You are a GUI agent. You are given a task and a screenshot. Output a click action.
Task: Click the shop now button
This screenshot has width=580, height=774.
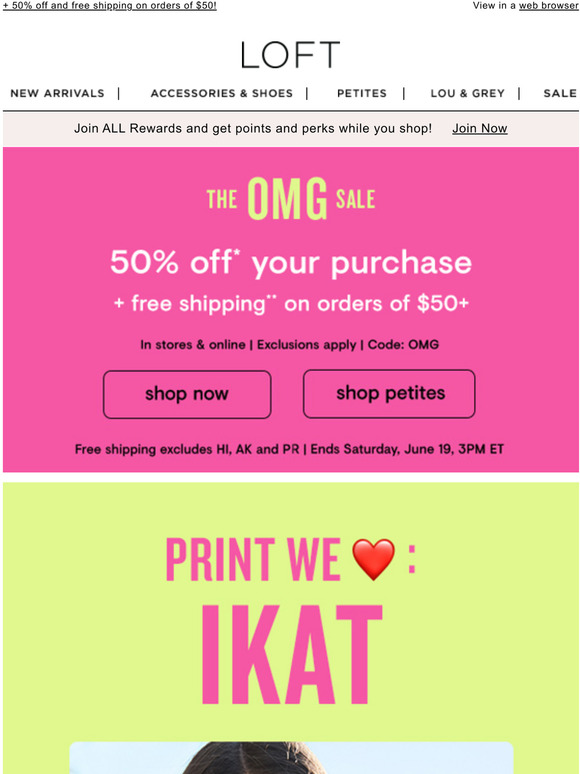(187, 394)
